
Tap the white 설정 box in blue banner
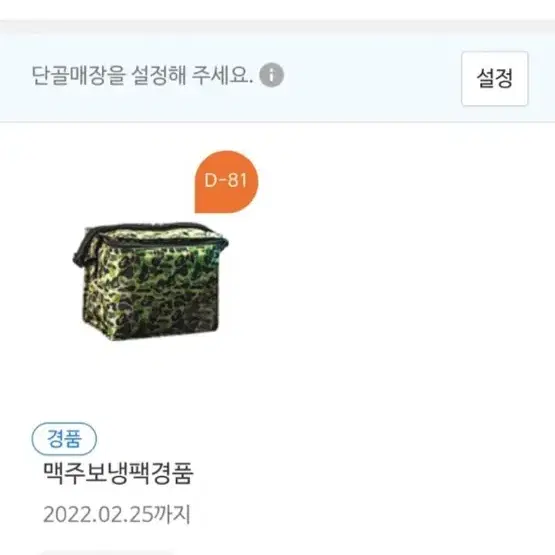(494, 78)
